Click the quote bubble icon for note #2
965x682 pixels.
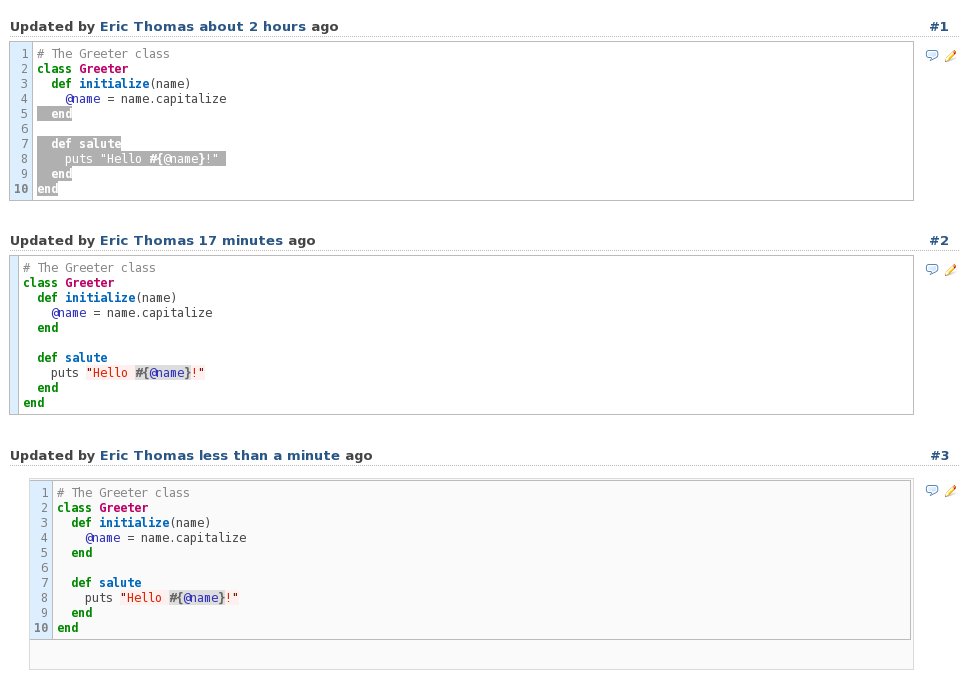click(932, 270)
